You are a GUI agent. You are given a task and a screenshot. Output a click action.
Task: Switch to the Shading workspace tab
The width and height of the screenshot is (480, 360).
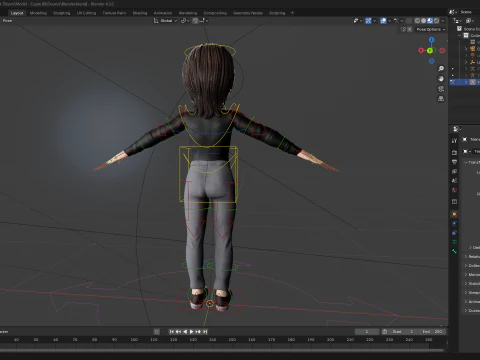coord(140,13)
